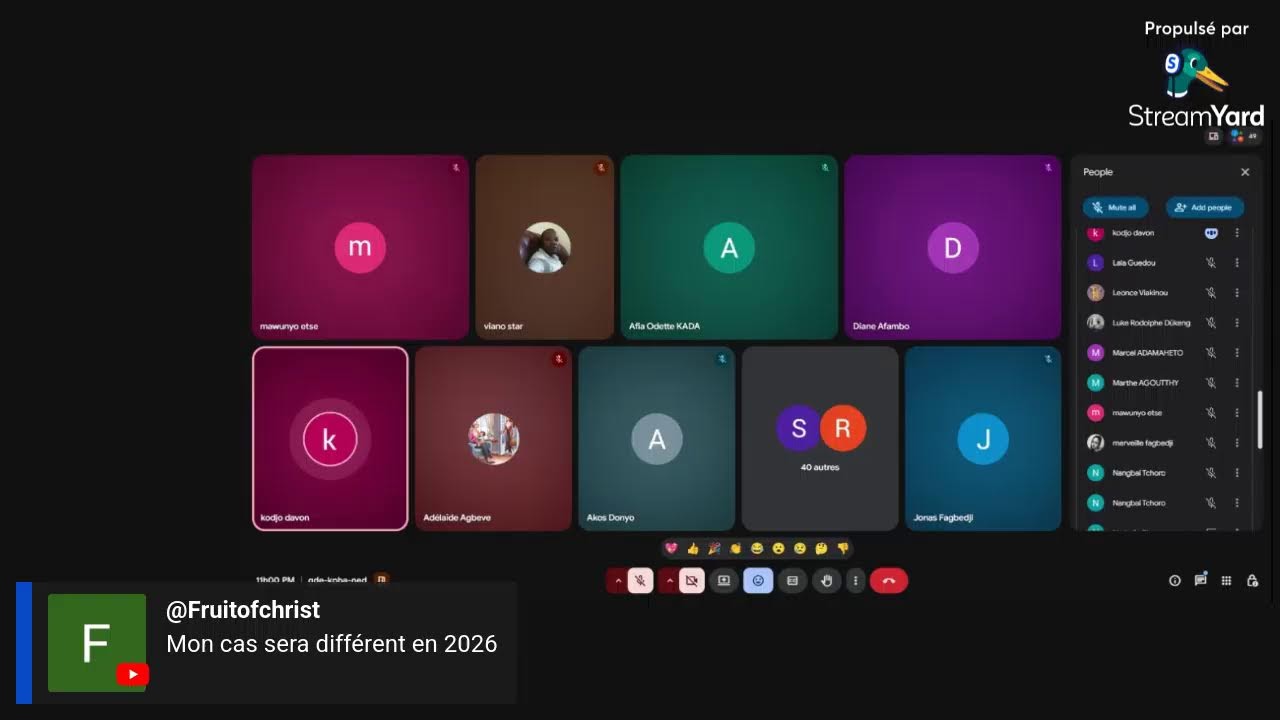Click Leonce Vlakinou's avatar in People list
The width and height of the screenshot is (1280, 720).
tap(1095, 293)
